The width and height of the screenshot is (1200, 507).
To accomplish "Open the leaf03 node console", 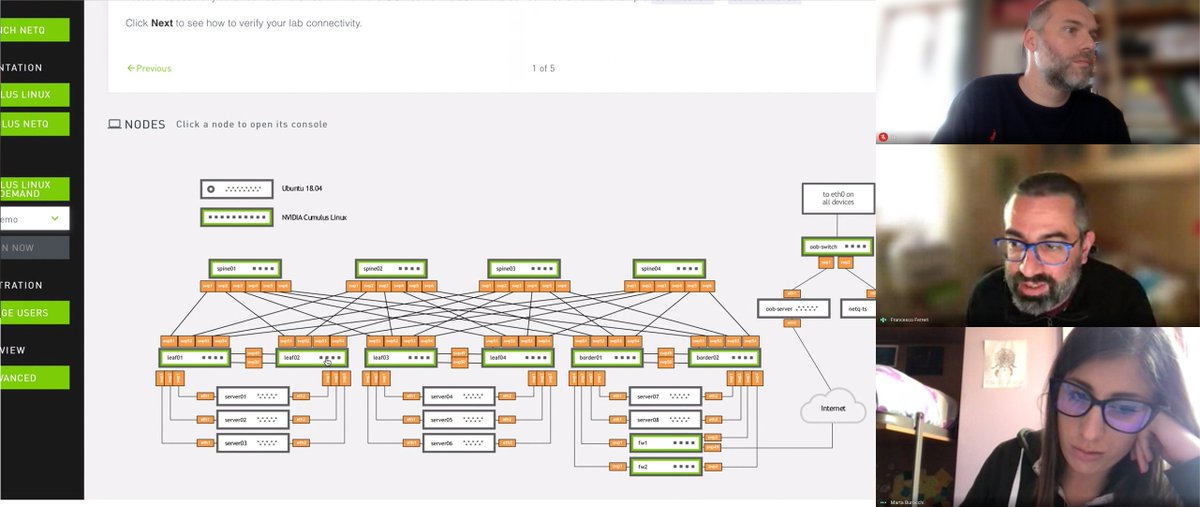I will point(401,357).
